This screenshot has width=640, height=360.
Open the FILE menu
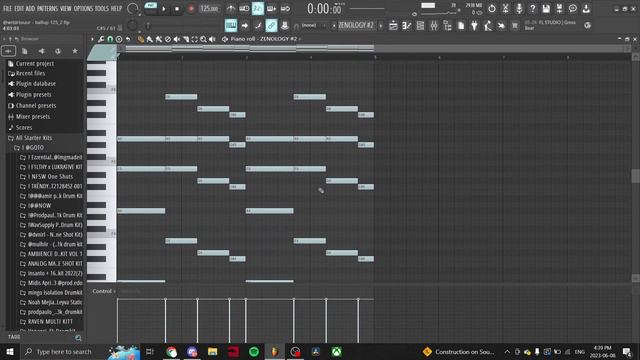[x=7, y=8]
